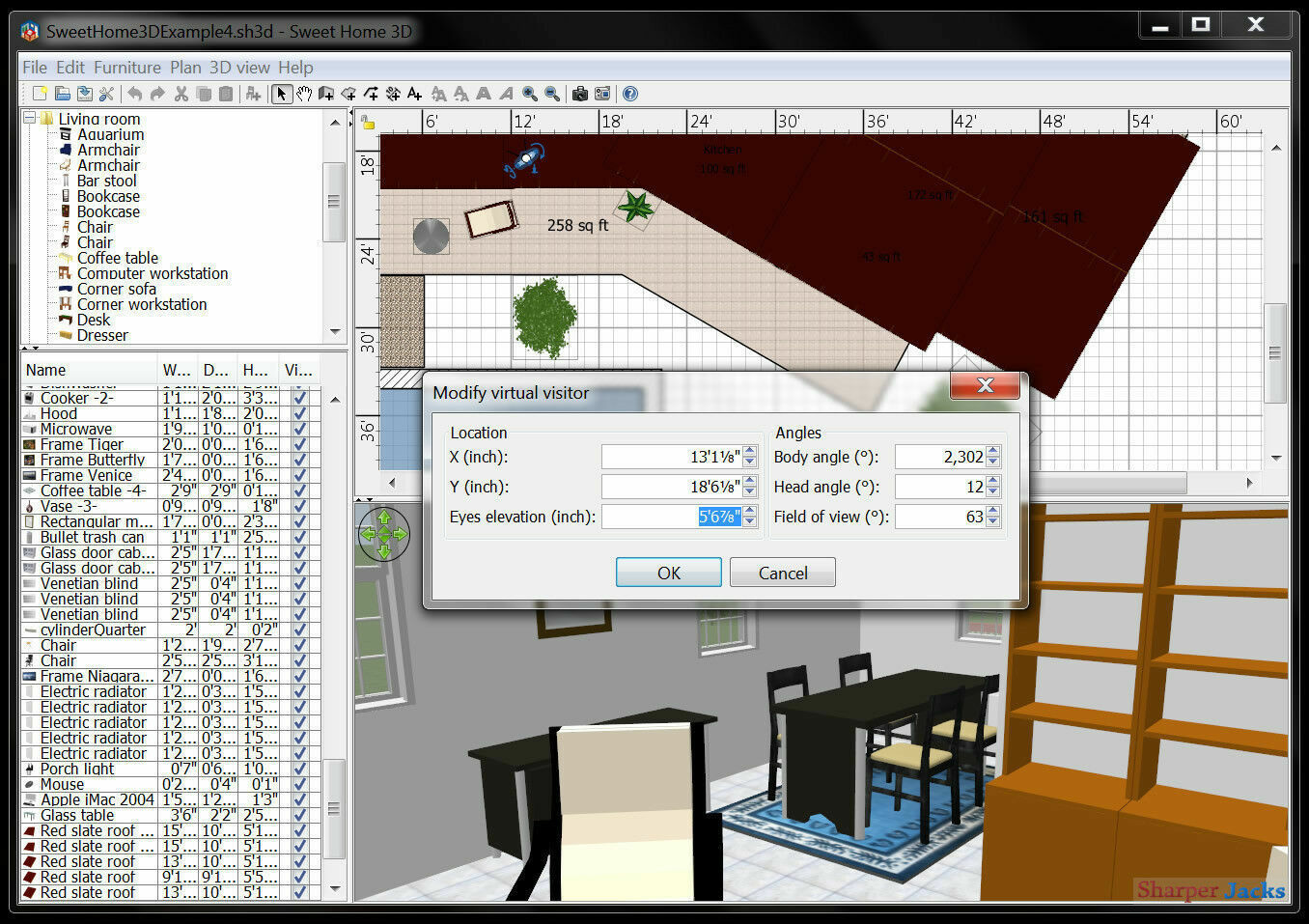1309x924 pixels.
Task: Click the Create photo camera icon
Action: pyautogui.click(x=580, y=94)
